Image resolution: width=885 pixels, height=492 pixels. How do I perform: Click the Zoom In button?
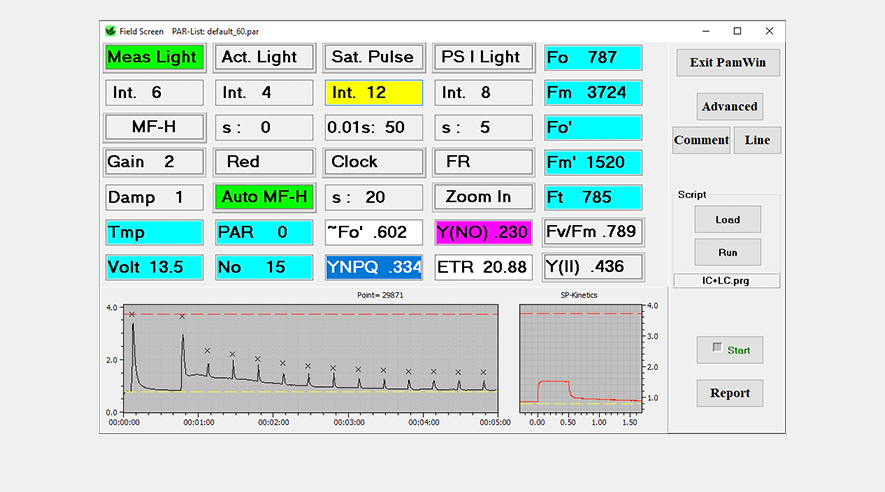(x=483, y=197)
